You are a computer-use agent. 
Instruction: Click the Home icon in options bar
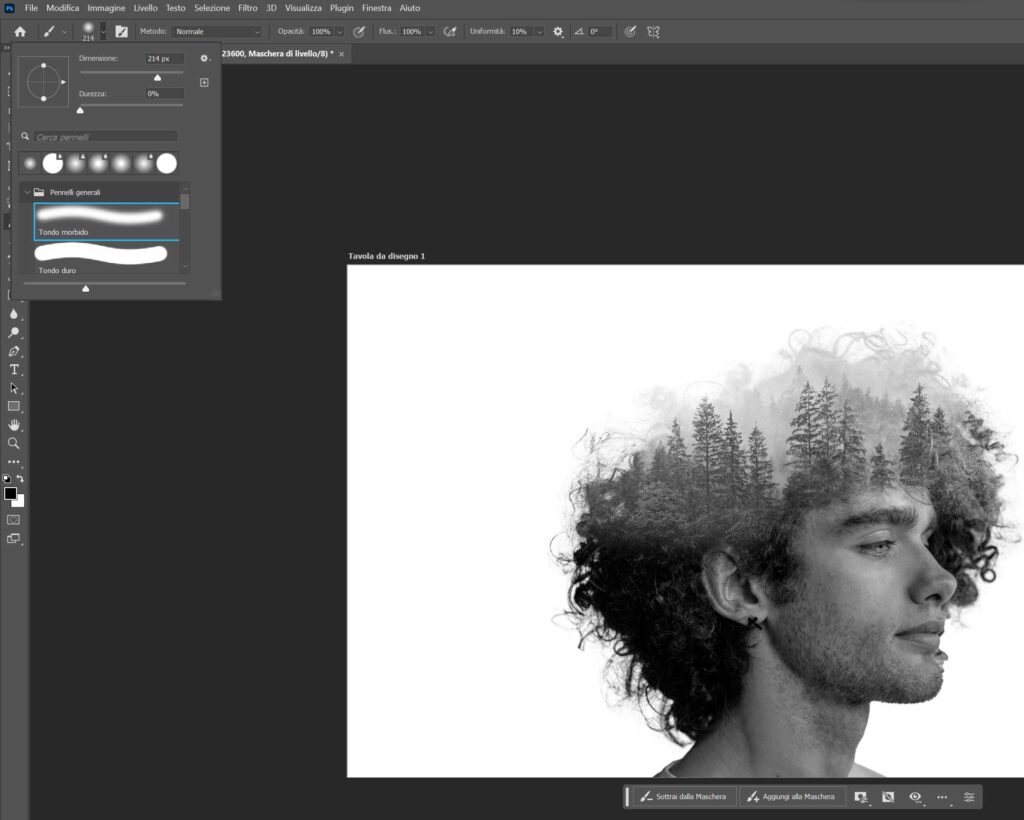20,31
